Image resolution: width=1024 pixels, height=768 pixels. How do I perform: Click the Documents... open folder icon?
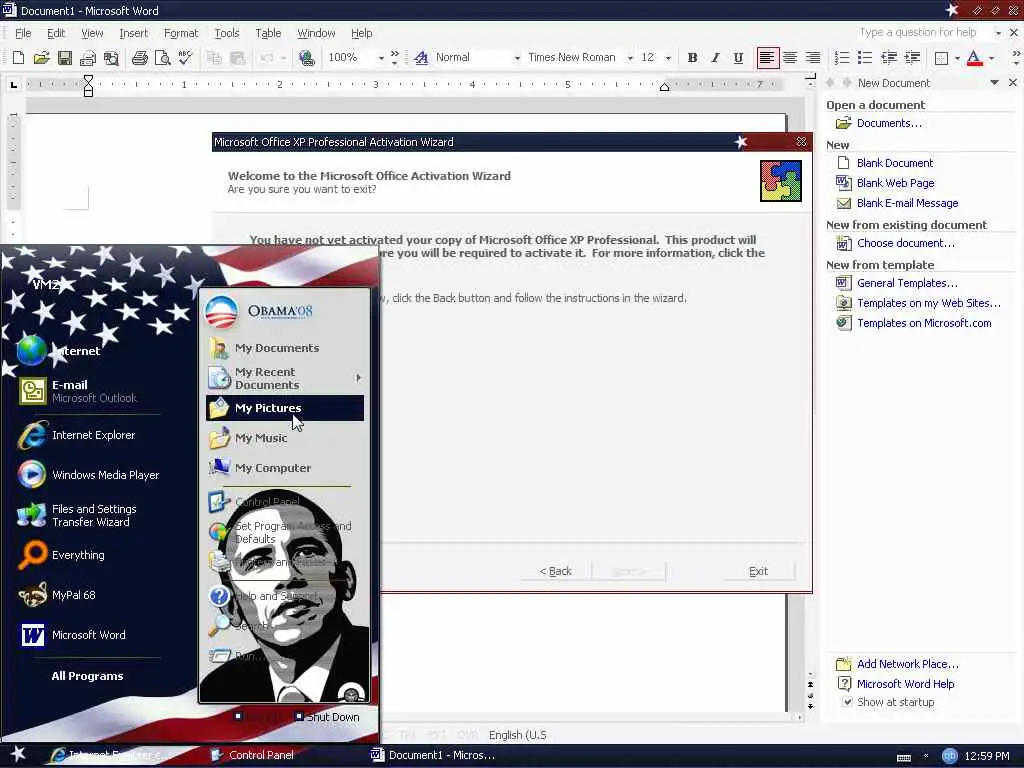[844, 123]
